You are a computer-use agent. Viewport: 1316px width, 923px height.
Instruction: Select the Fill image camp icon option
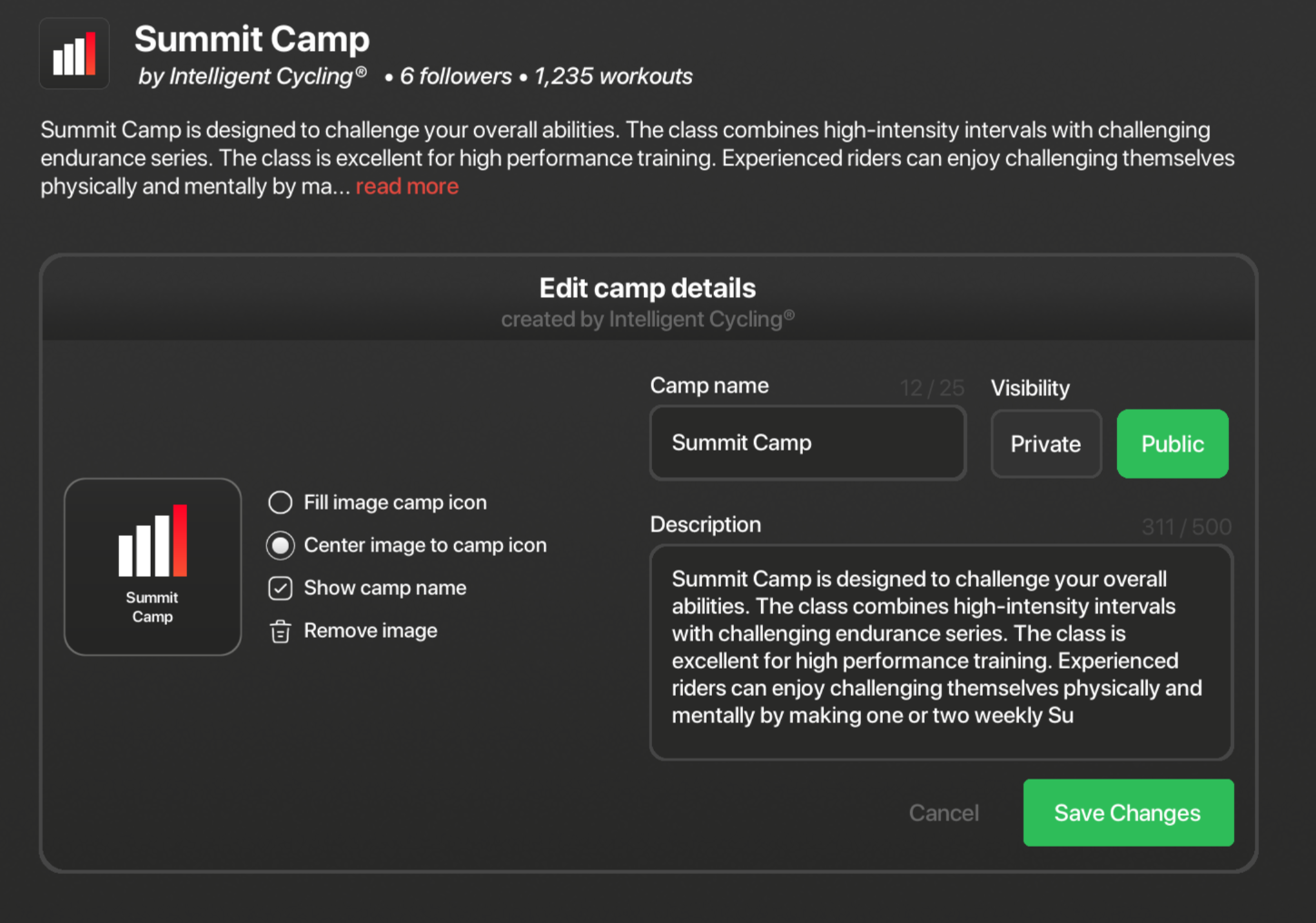pos(281,502)
